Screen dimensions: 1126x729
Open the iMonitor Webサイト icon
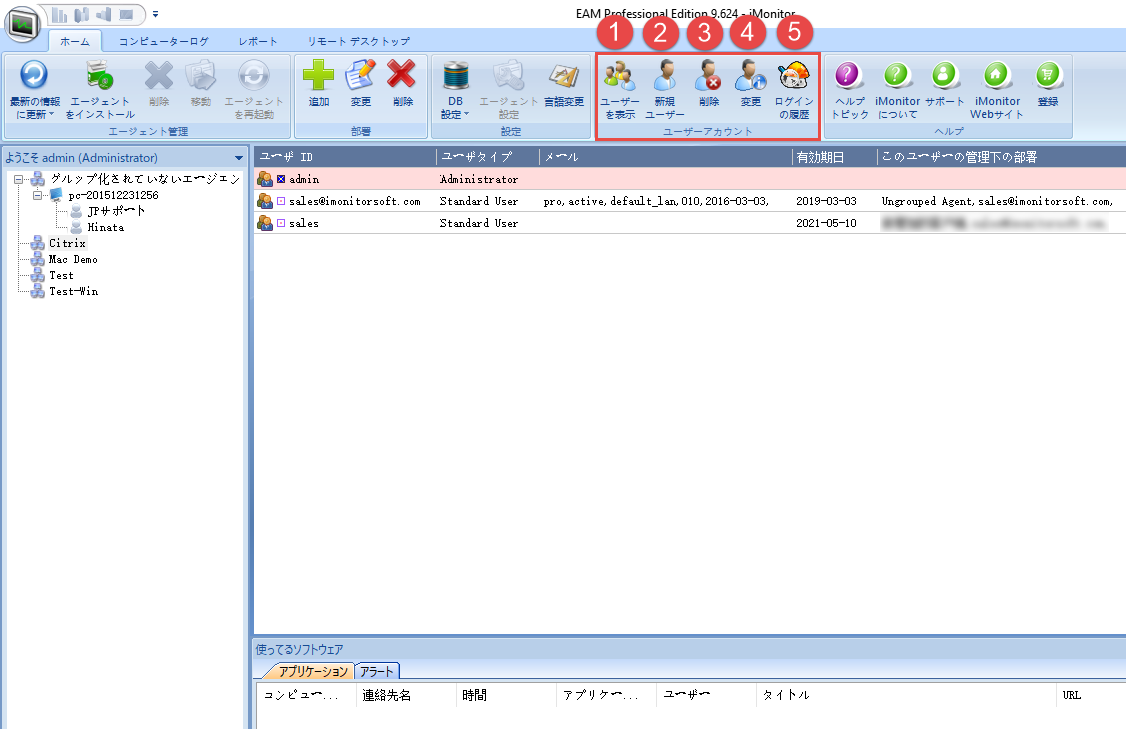(997, 75)
